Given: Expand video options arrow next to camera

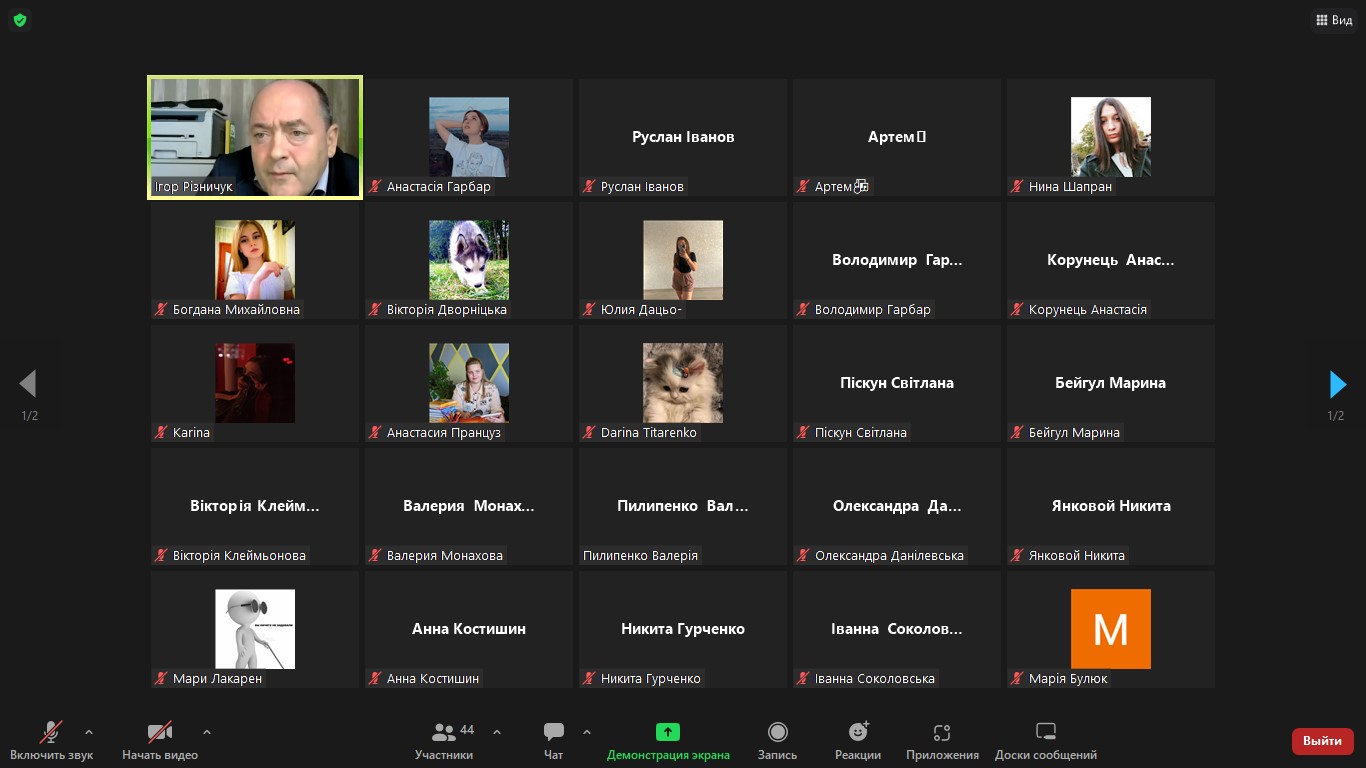Looking at the screenshot, I should tap(207, 732).
